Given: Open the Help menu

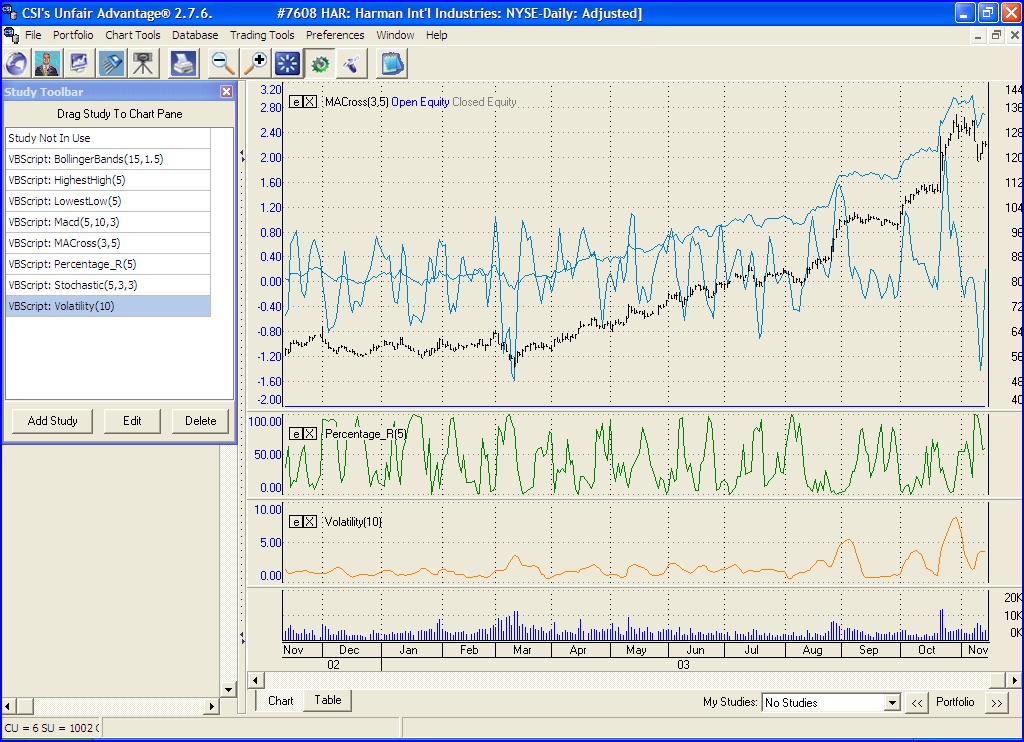Looking at the screenshot, I should pos(436,35).
